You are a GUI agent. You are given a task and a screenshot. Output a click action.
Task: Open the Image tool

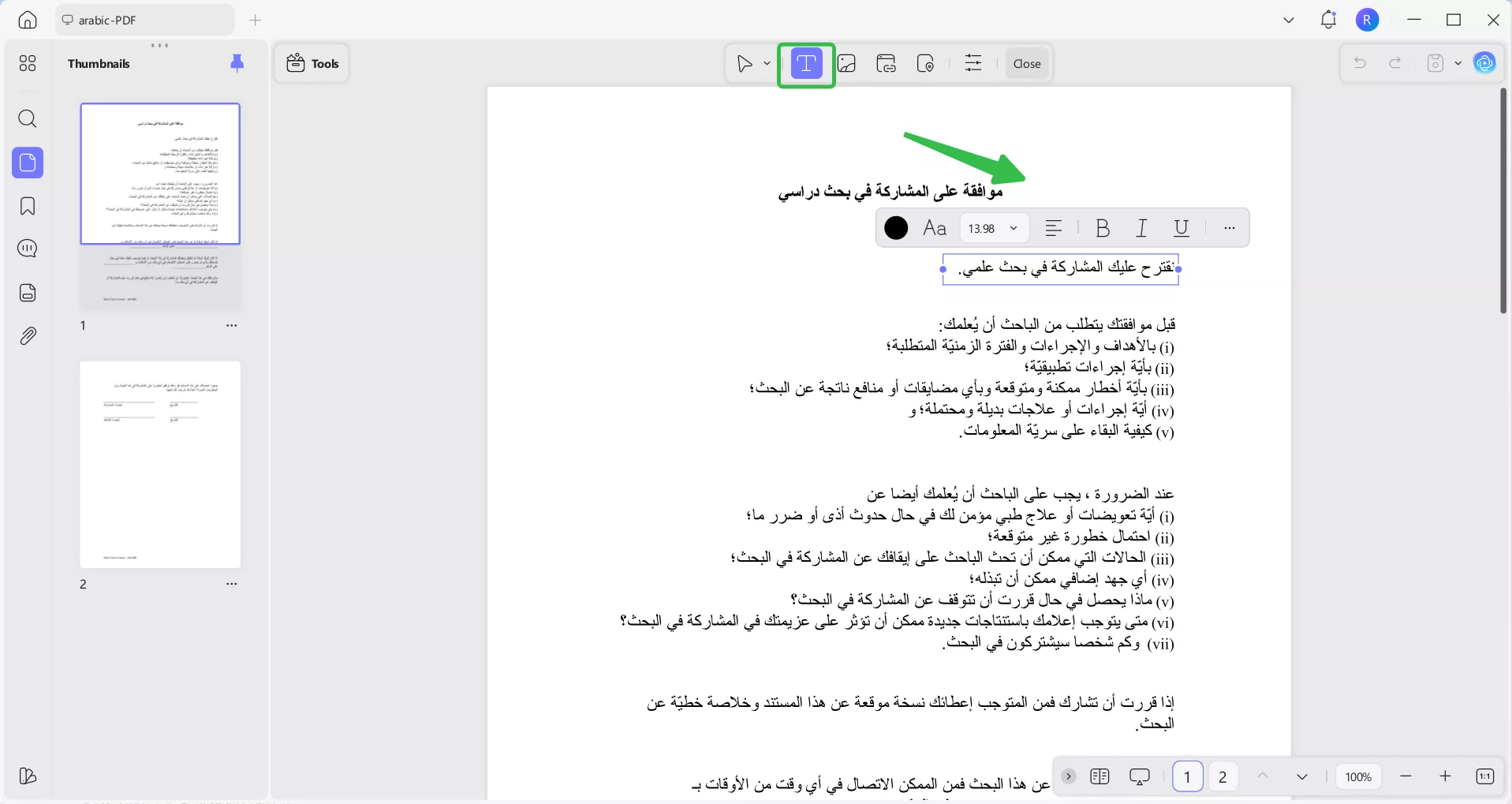click(x=846, y=64)
